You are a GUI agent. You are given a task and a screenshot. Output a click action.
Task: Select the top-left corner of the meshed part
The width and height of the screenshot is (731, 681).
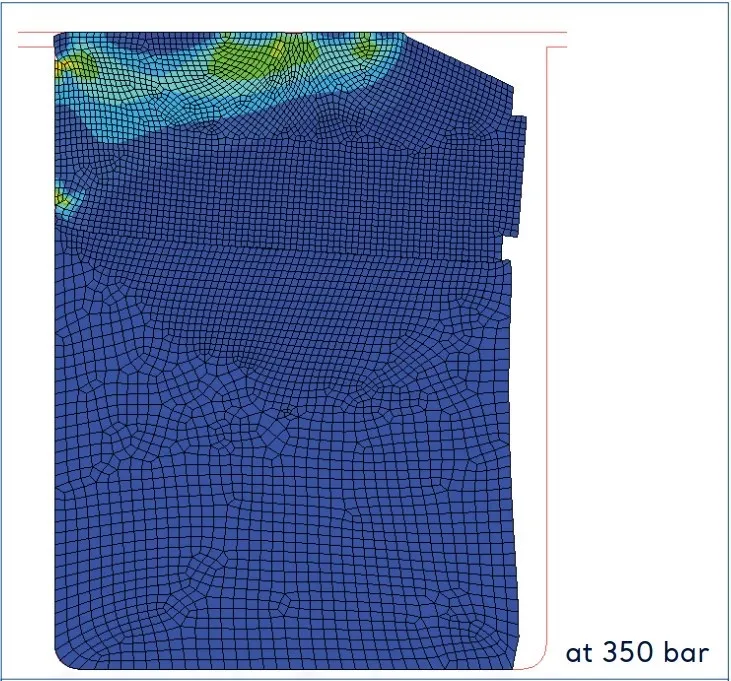58,36
